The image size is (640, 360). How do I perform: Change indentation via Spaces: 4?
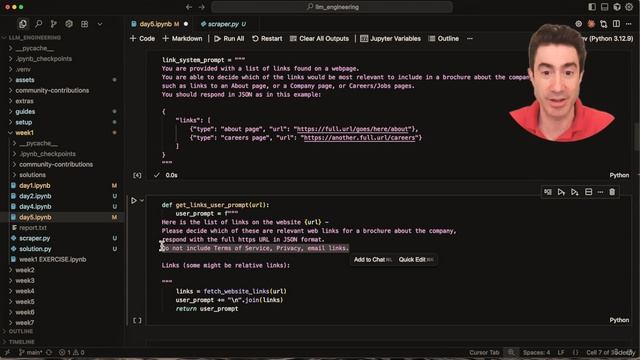pyautogui.click(x=536, y=353)
